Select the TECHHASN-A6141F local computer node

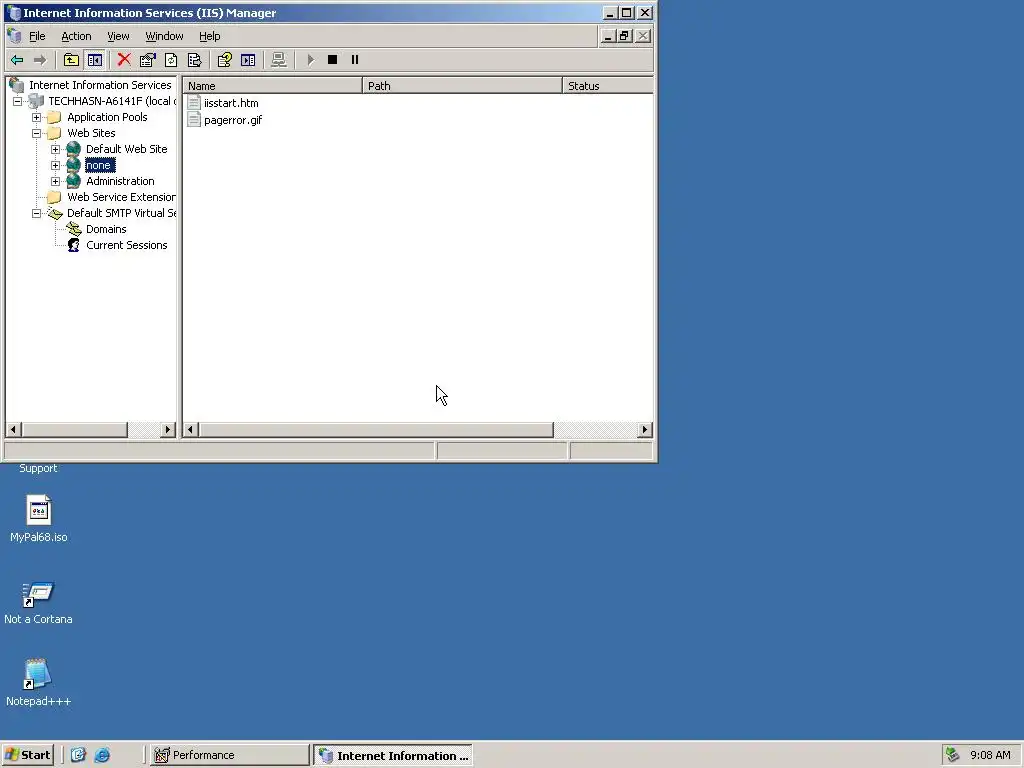coord(111,101)
